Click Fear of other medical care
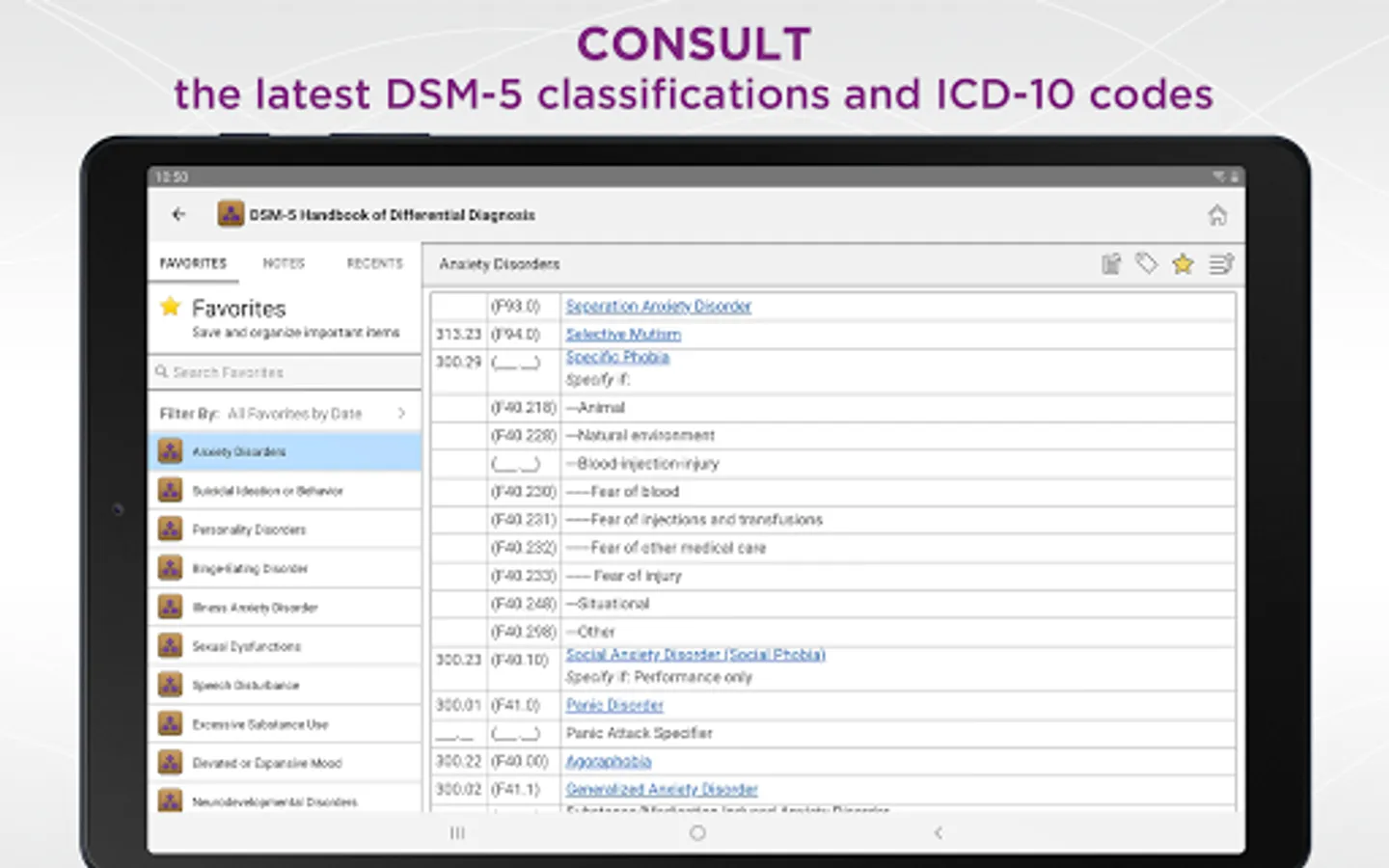 [x=666, y=548]
